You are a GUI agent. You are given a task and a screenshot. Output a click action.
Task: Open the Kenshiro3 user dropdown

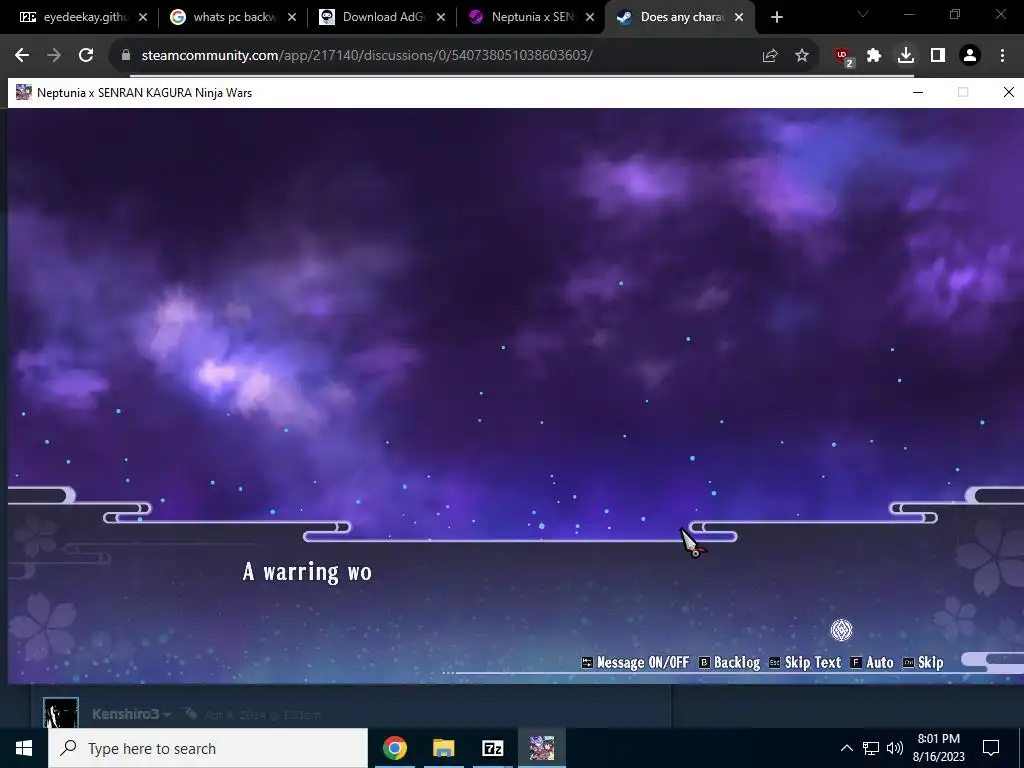pyautogui.click(x=166, y=715)
